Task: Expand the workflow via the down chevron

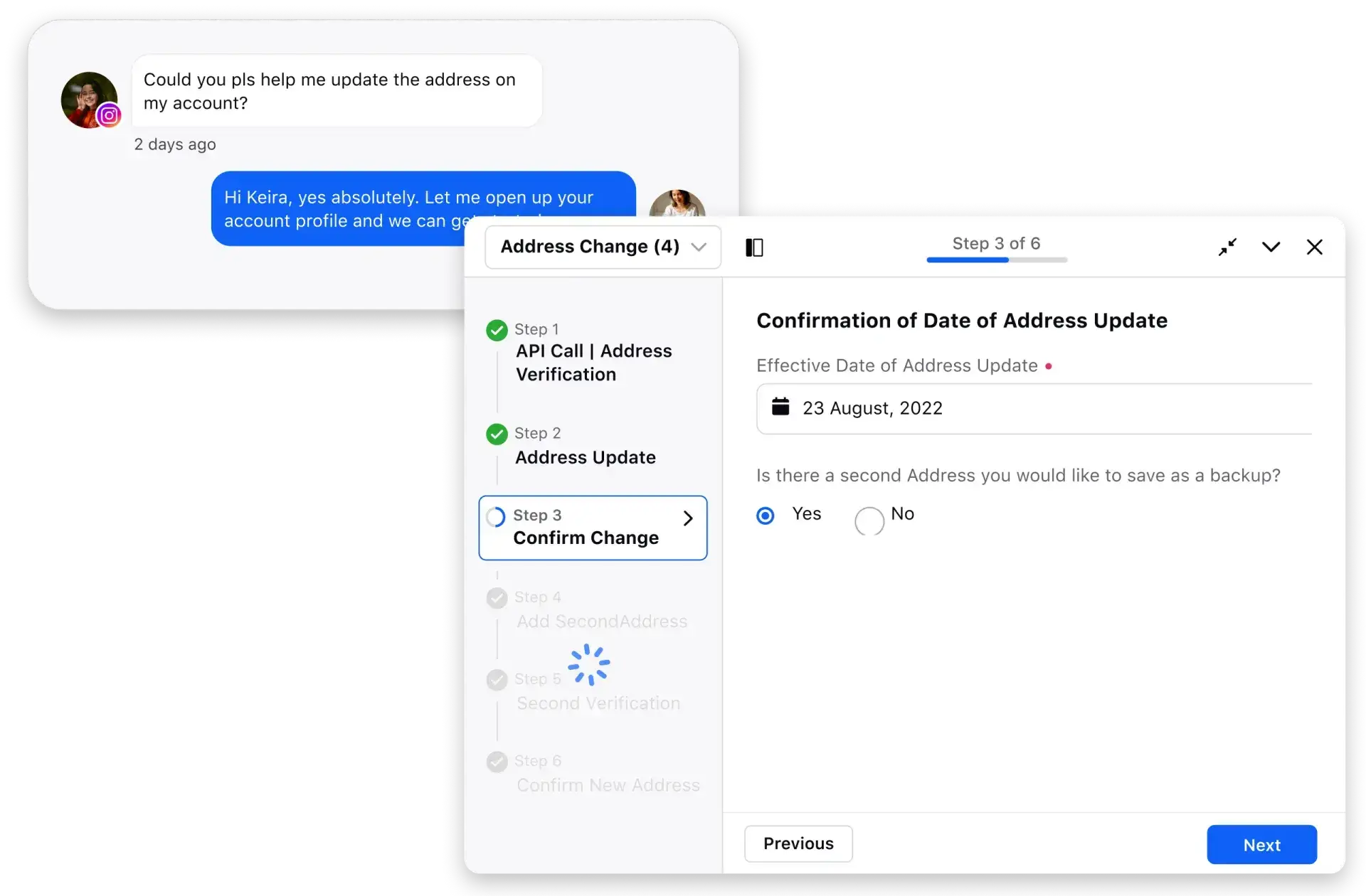Action: coord(1271,247)
